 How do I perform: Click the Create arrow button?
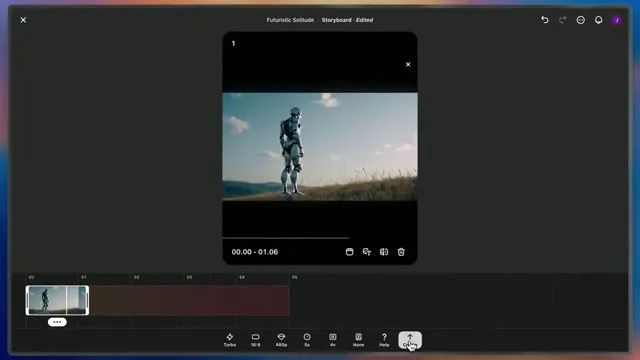[410, 340]
